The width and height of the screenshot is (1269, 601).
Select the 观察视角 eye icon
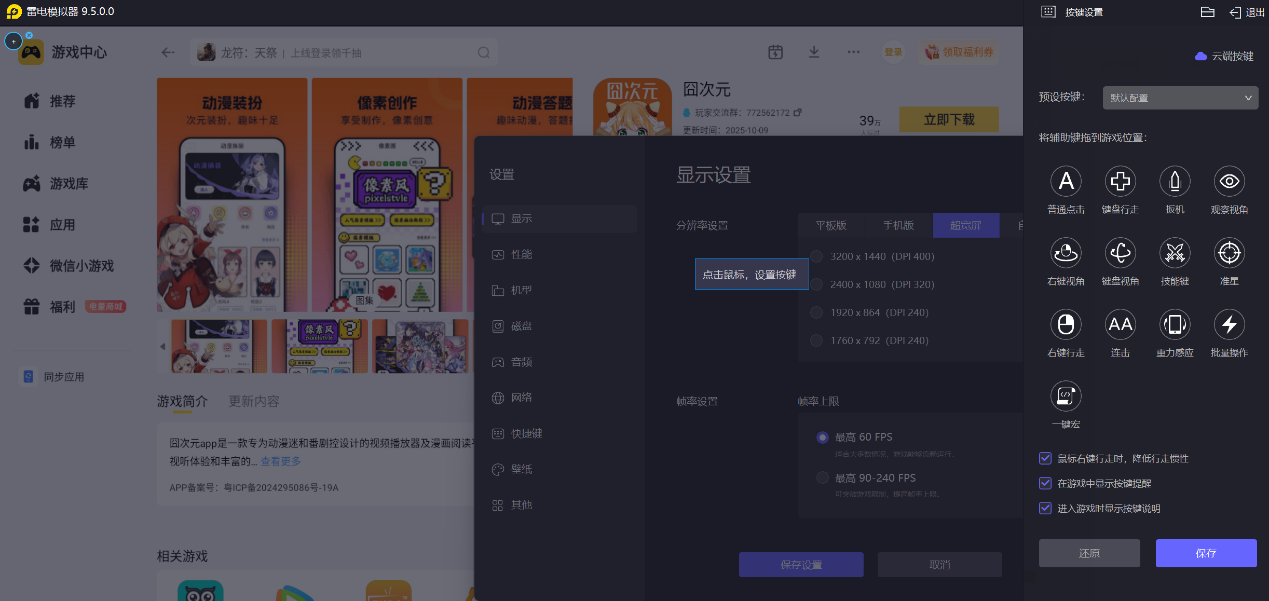[x=1228, y=181]
